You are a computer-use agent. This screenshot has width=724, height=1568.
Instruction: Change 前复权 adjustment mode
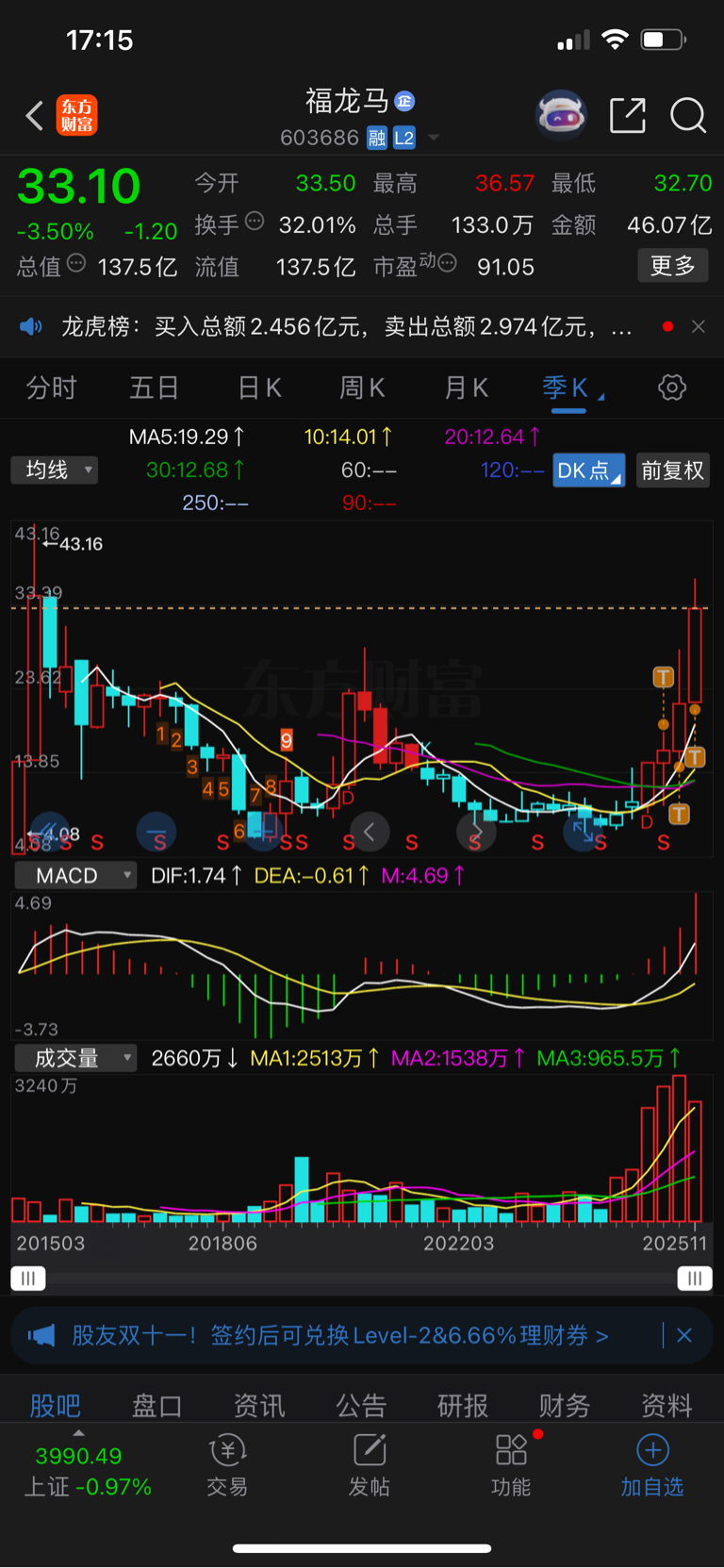[672, 470]
